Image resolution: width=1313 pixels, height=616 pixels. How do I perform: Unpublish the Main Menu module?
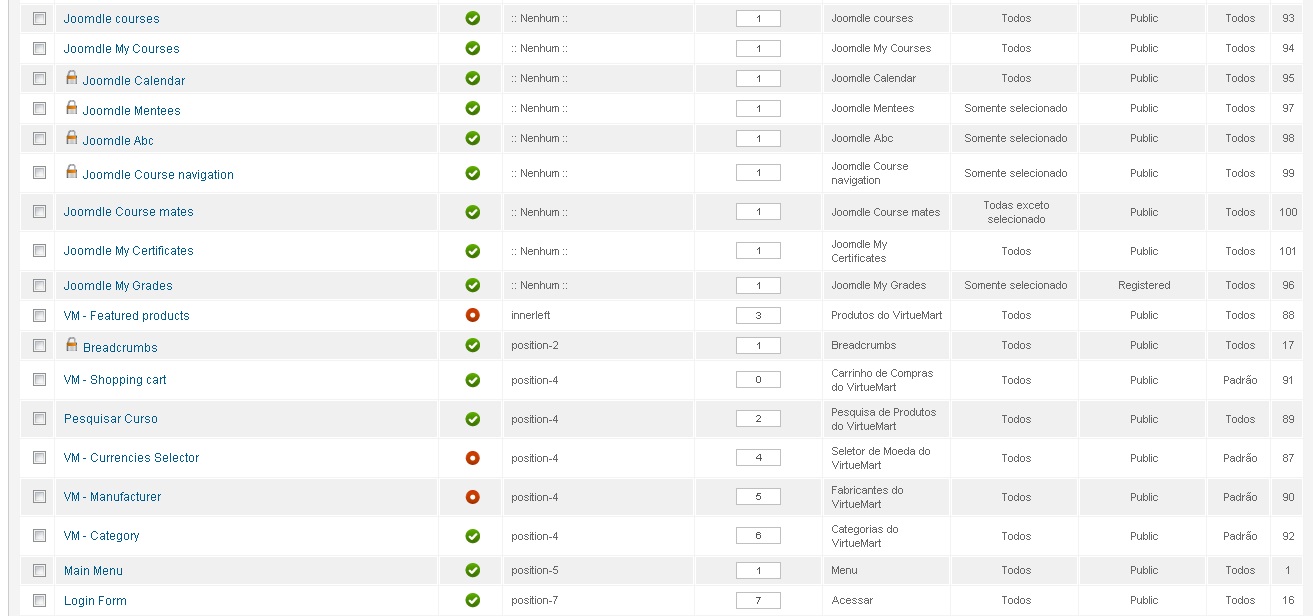(x=473, y=570)
